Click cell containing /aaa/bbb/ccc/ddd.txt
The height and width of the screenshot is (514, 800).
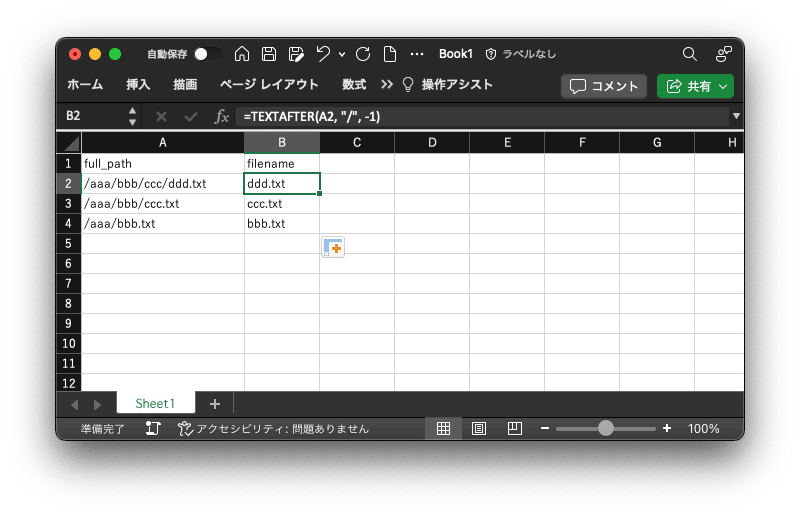163,184
